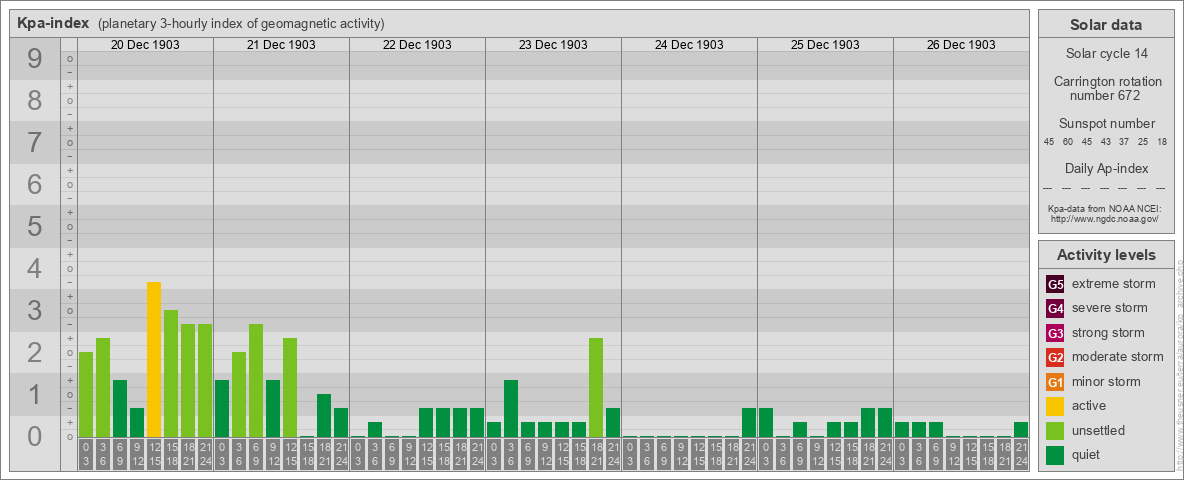Click the G5 extreme storm badge

[1055, 285]
